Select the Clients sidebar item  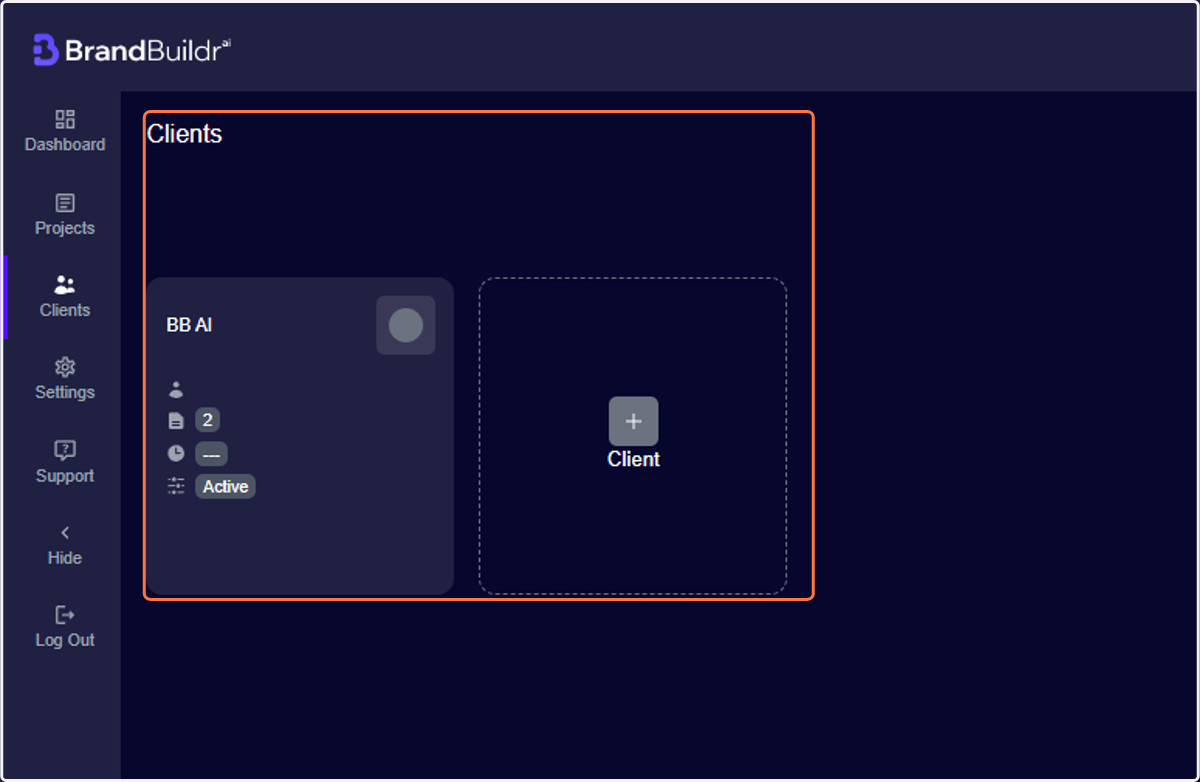[65, 298]
